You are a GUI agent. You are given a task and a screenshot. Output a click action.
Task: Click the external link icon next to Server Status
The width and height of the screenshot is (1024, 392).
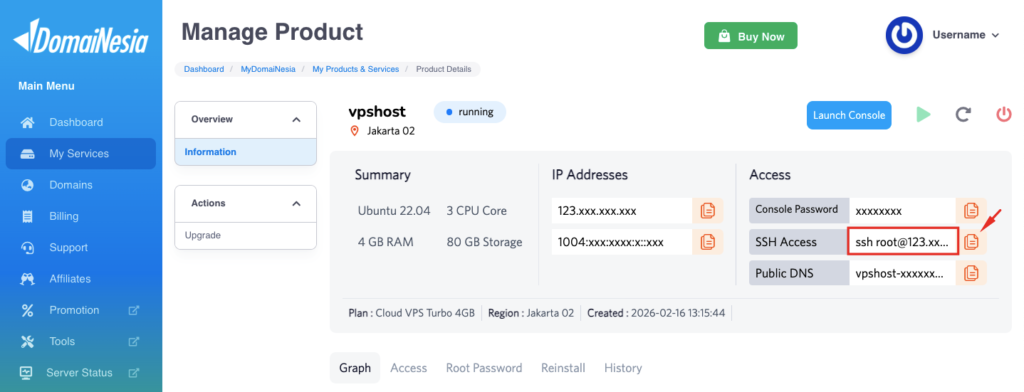(x=134, y=373)
